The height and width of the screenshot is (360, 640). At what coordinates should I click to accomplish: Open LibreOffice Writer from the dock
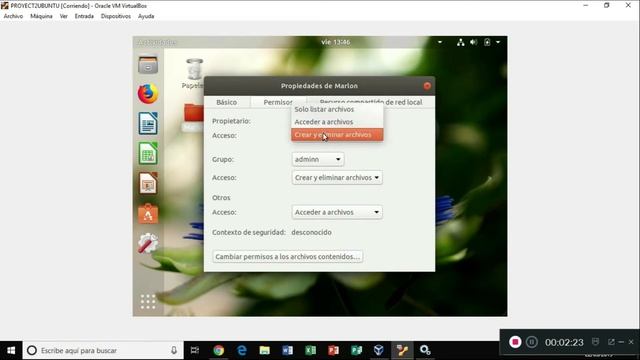[x=148, y=123]
